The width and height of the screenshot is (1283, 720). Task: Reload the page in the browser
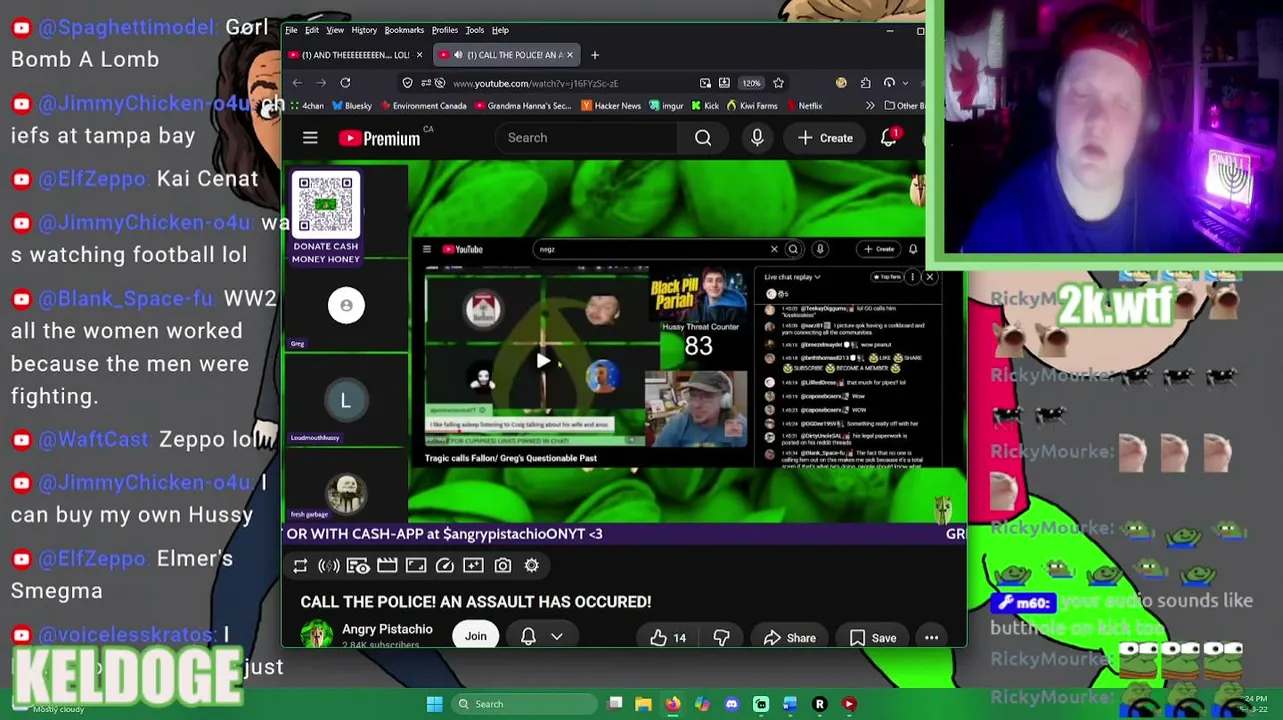point(345,83)
